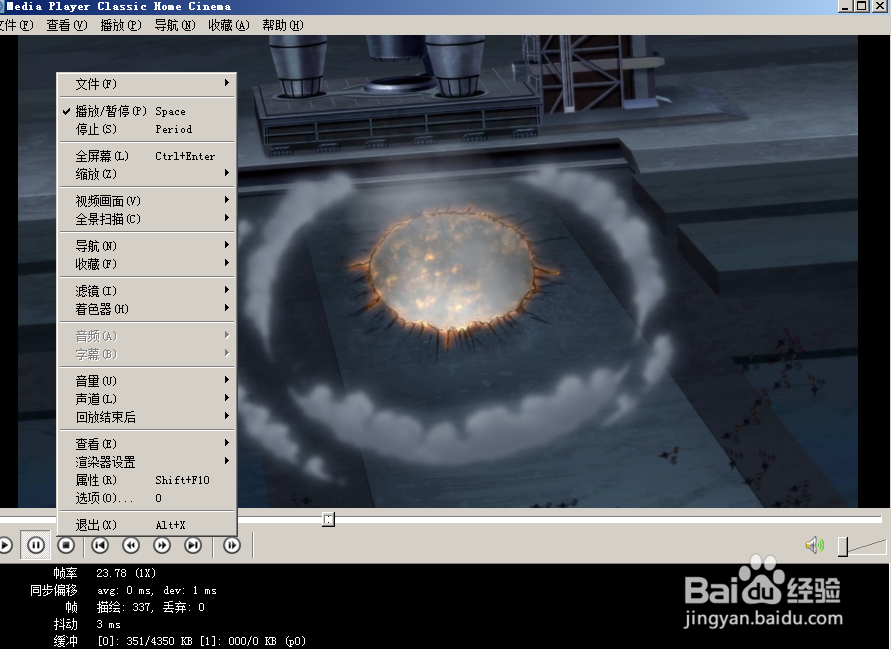Close the Media Player Classic window

pos(879,6)
